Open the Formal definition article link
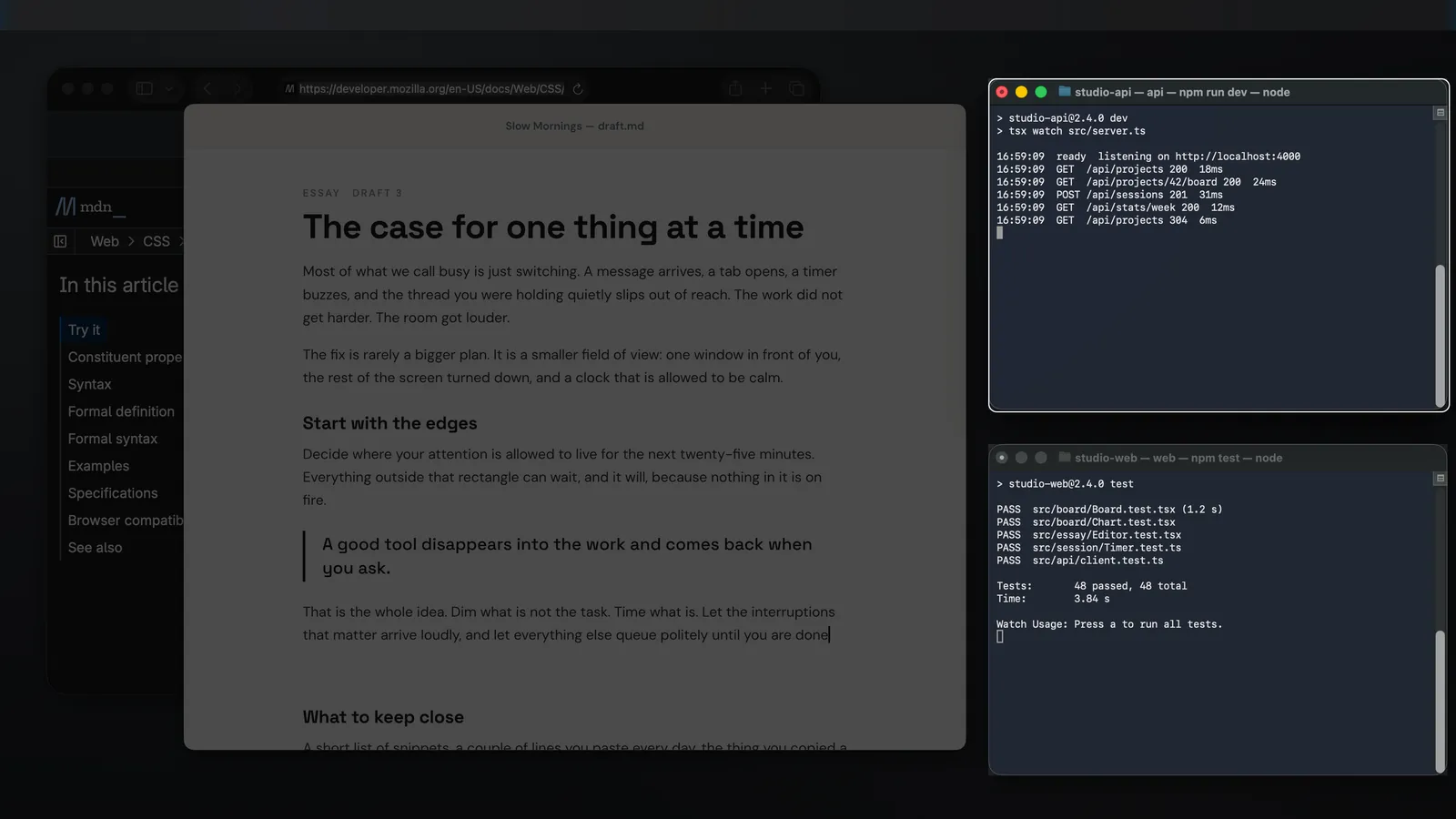Image resolution: width=1456 pixels, height=819 pixels. [x=121, y=412]
